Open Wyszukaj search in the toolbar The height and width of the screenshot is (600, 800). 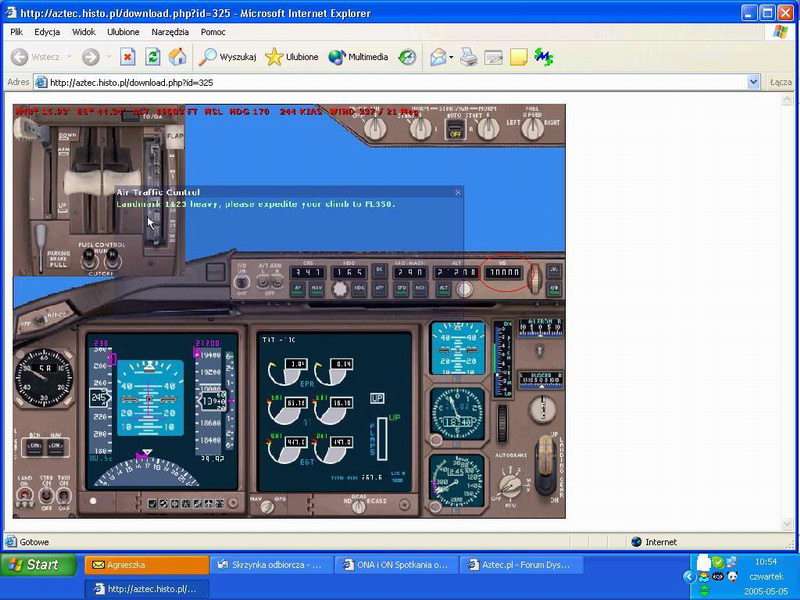point(226,57)
